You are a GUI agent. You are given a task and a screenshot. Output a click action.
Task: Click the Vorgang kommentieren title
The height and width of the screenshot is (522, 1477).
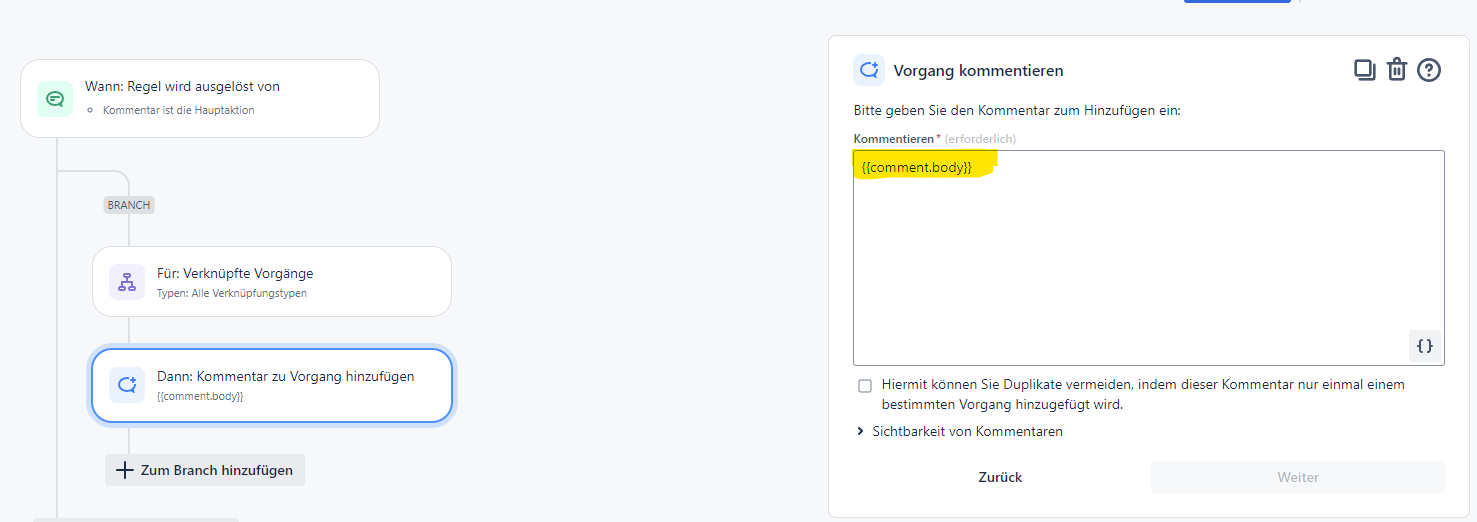click(x=978, y=71)
